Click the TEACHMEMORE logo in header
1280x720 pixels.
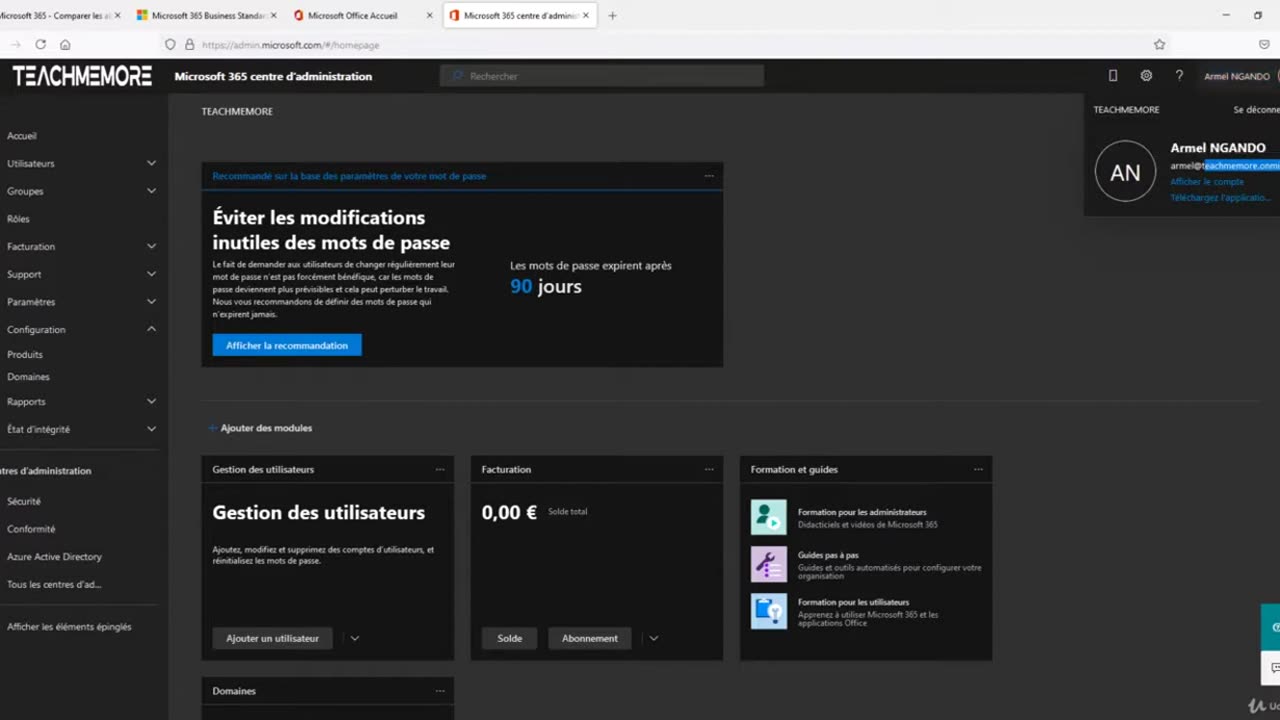coord(82,76)
